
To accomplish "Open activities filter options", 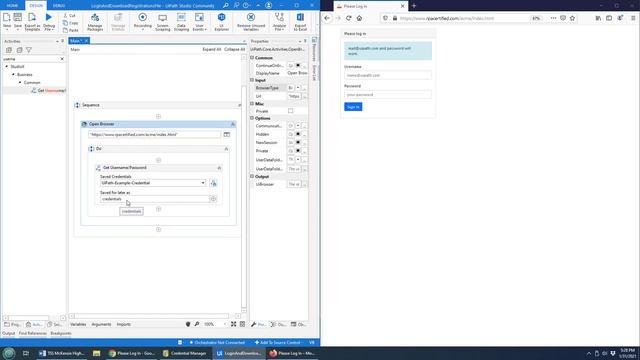I will coord(29,50).
